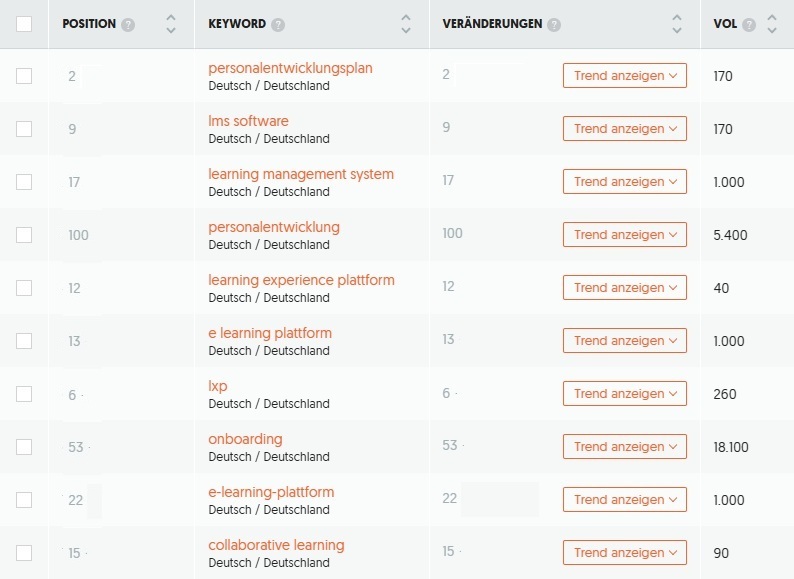
Task: Check the box for the personalentwicklungsplan row
Action: tap(24, 76)
